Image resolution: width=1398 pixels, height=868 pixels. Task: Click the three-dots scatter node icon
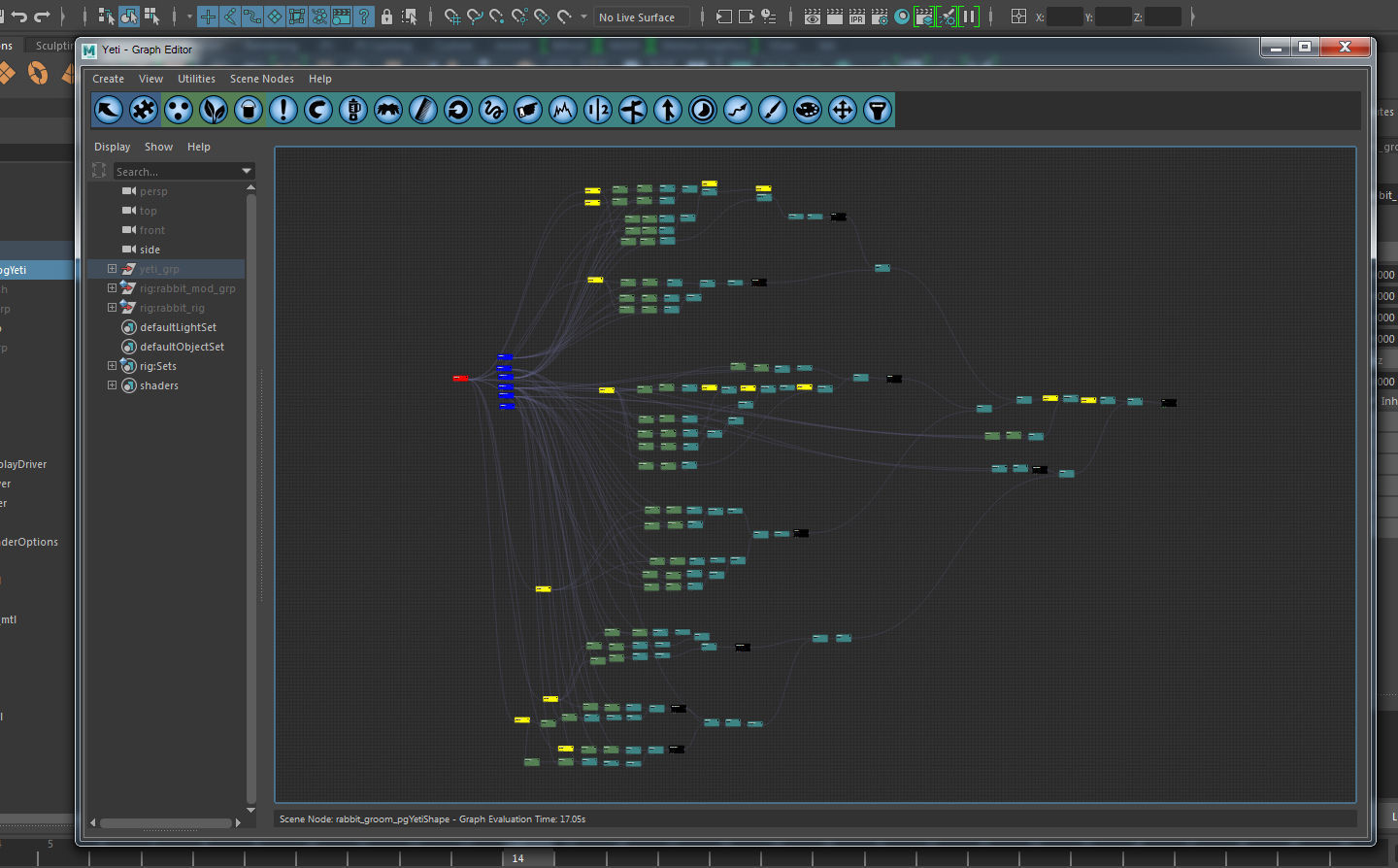point(179,110)
